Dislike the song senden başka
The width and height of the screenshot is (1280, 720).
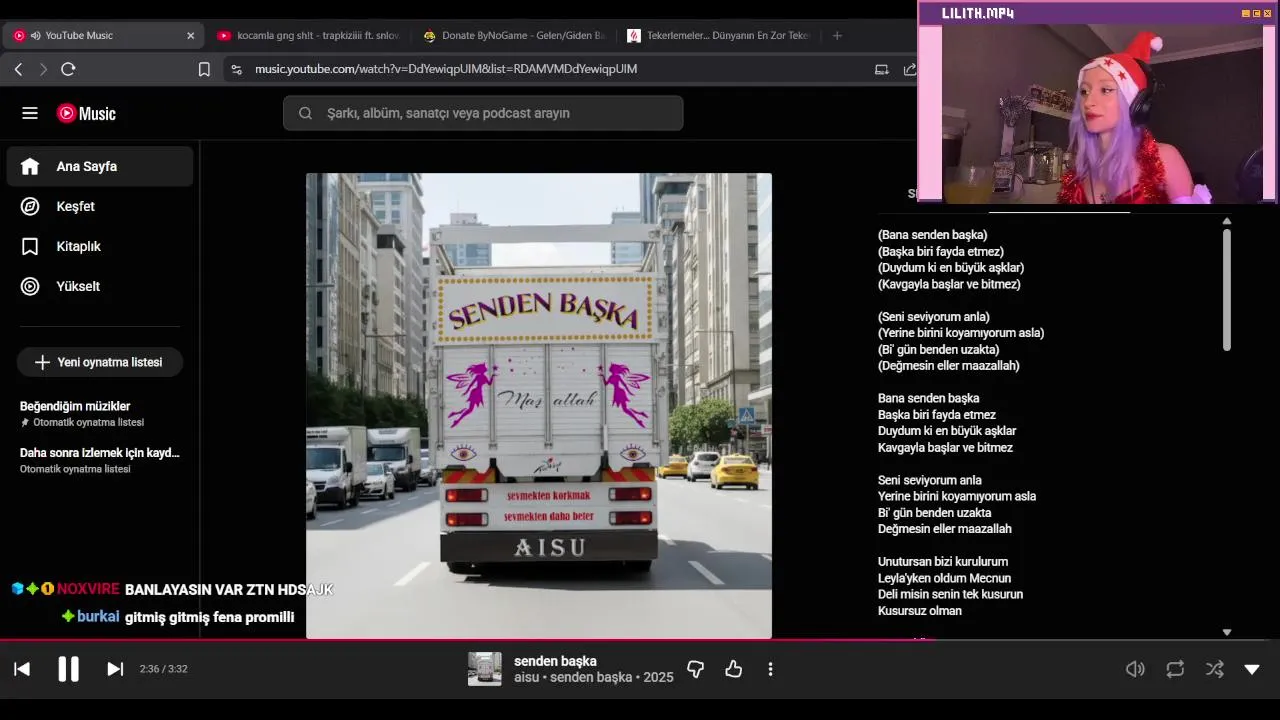point(696,669)
